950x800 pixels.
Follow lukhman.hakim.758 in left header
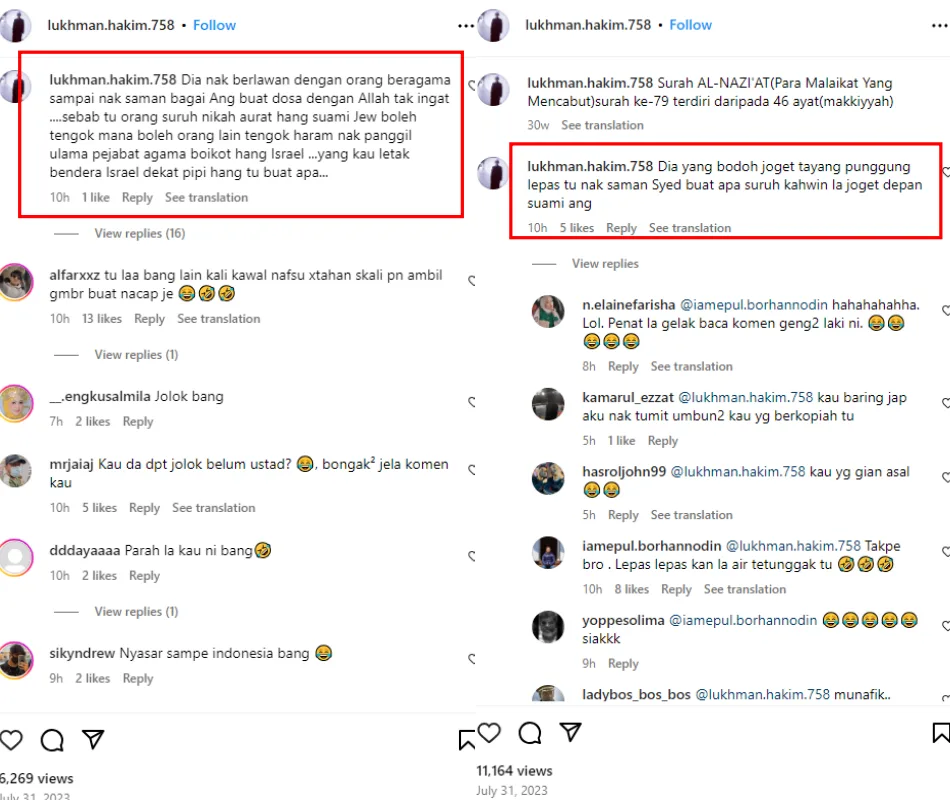point(214,25)
